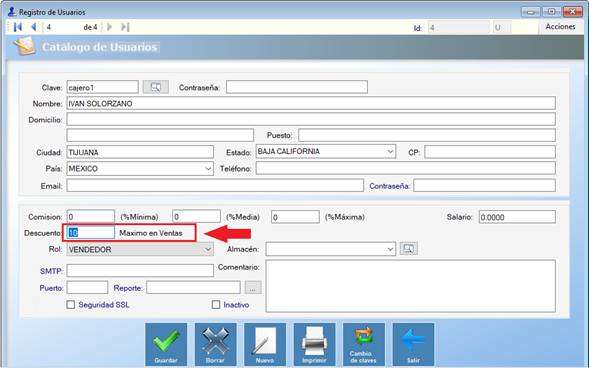Click the Puesto field
The width and height of the screenshot is (589, 368).
coord(427,135)
